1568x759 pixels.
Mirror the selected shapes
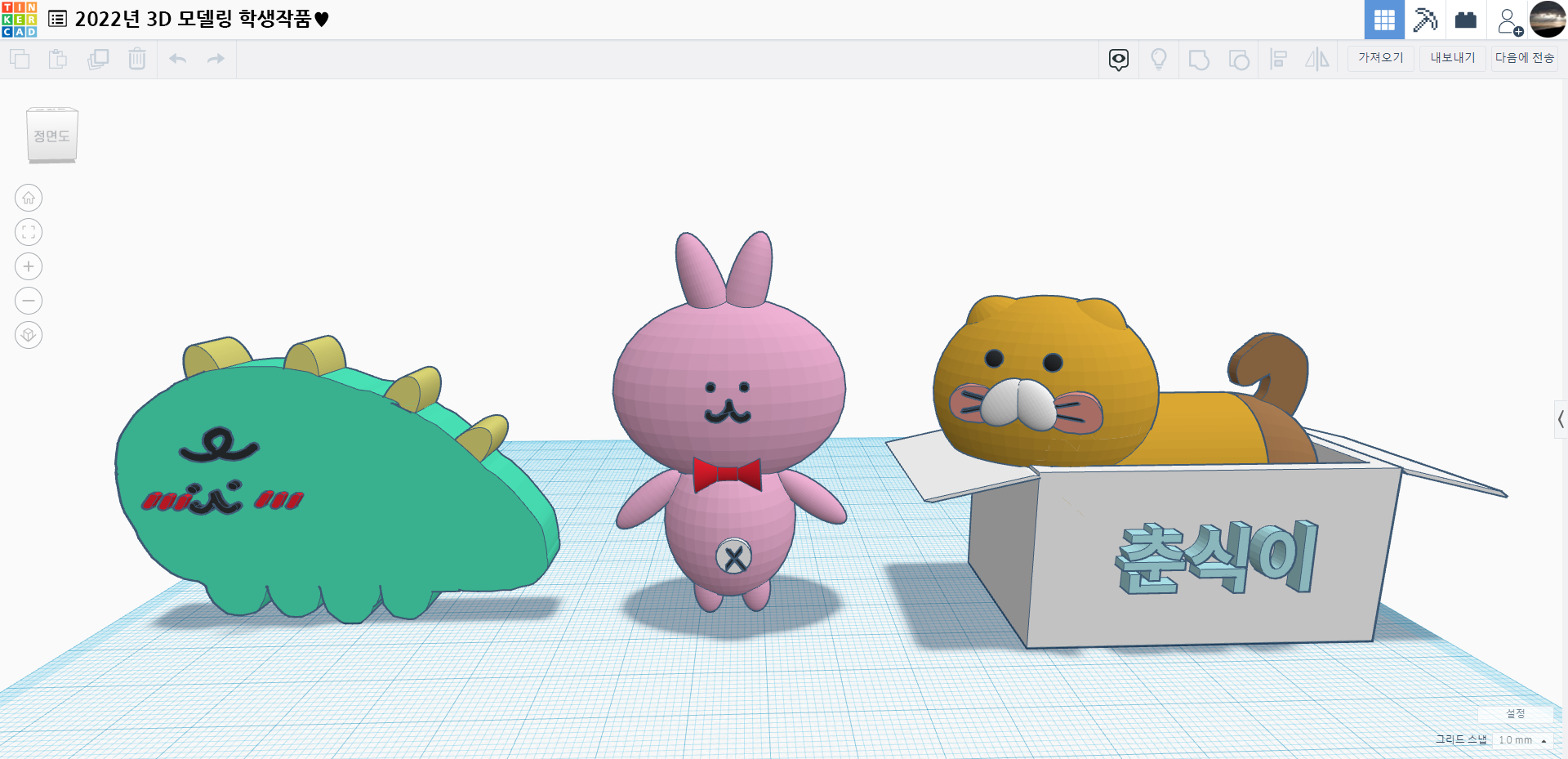pos(1317,59)
